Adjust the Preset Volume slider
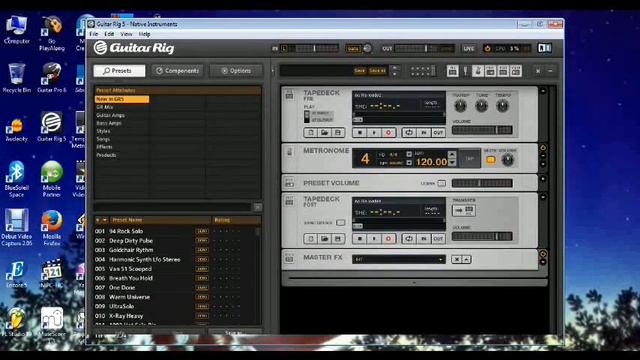The width and height of the screenshot is (640, 360). [x=482, y=183]
